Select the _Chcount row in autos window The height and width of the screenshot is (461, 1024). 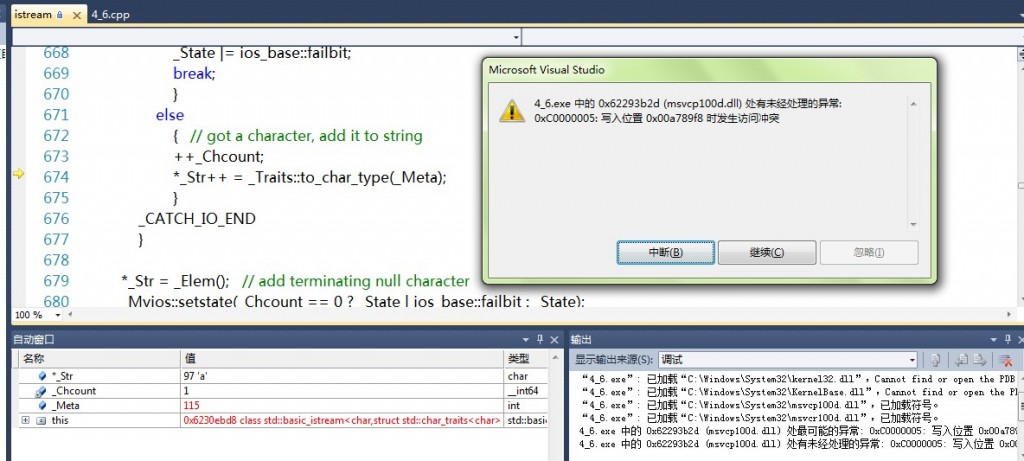pyautogui.click(x=281, y=391)
